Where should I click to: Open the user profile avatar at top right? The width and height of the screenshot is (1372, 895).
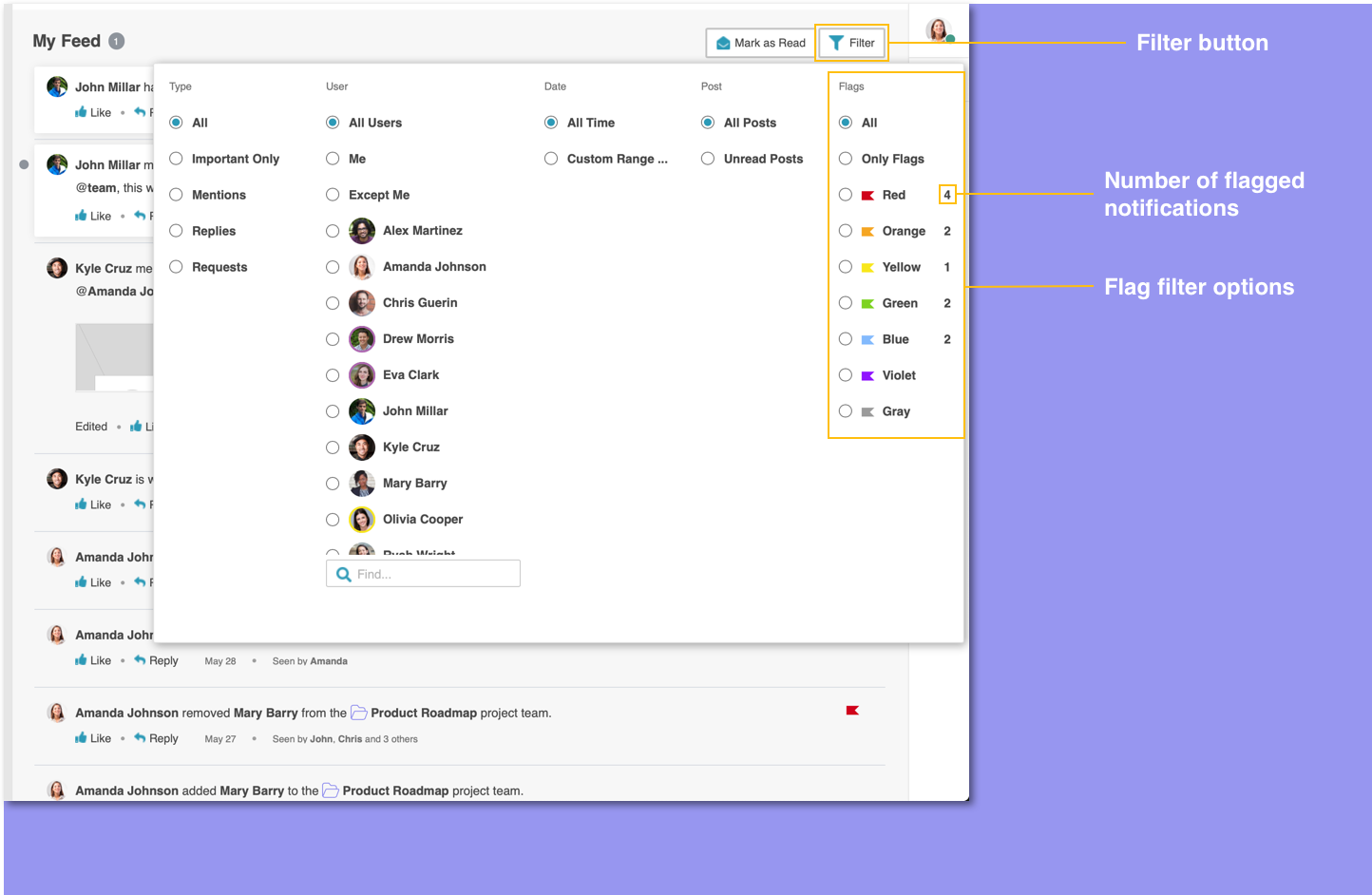point(938,30)
